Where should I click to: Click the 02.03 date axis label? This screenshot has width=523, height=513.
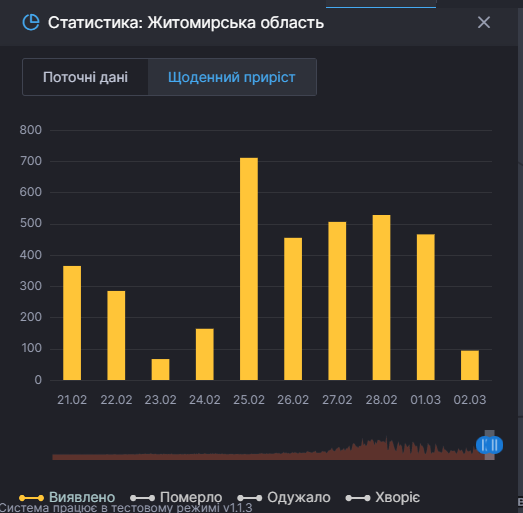[470, 400]
